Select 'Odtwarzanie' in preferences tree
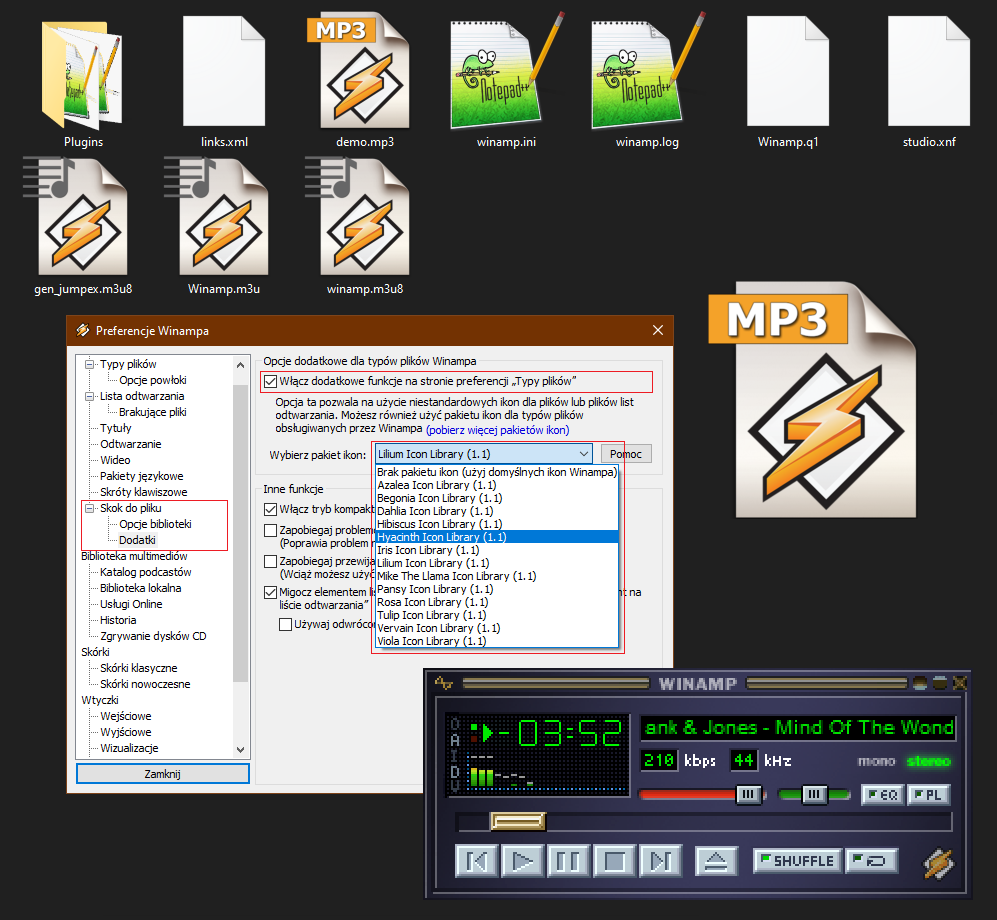The image size is (997, 920). click(130, 444)
